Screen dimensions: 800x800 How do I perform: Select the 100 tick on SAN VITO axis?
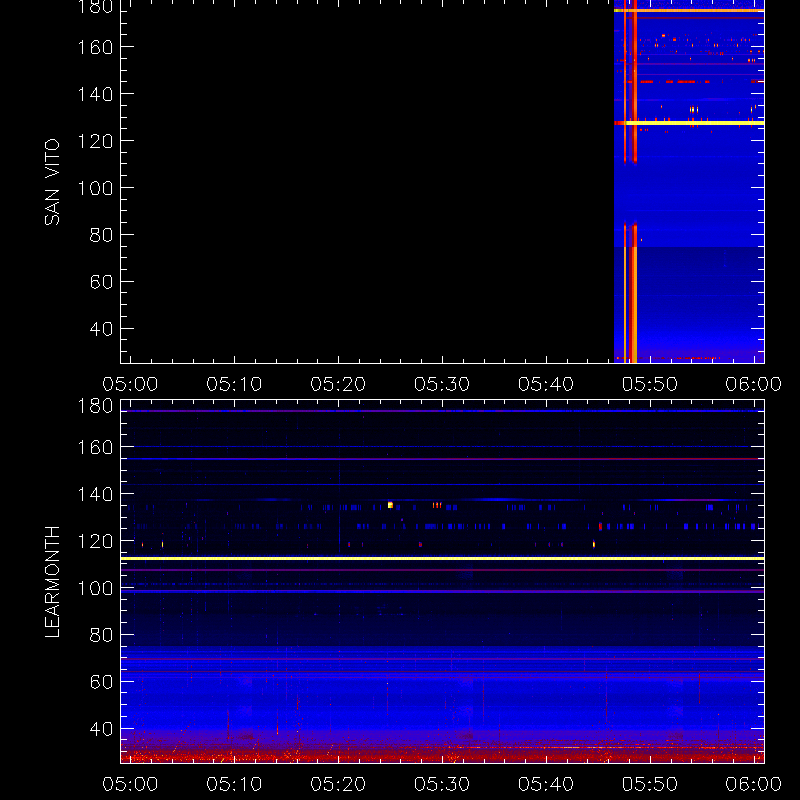[95, 188]
